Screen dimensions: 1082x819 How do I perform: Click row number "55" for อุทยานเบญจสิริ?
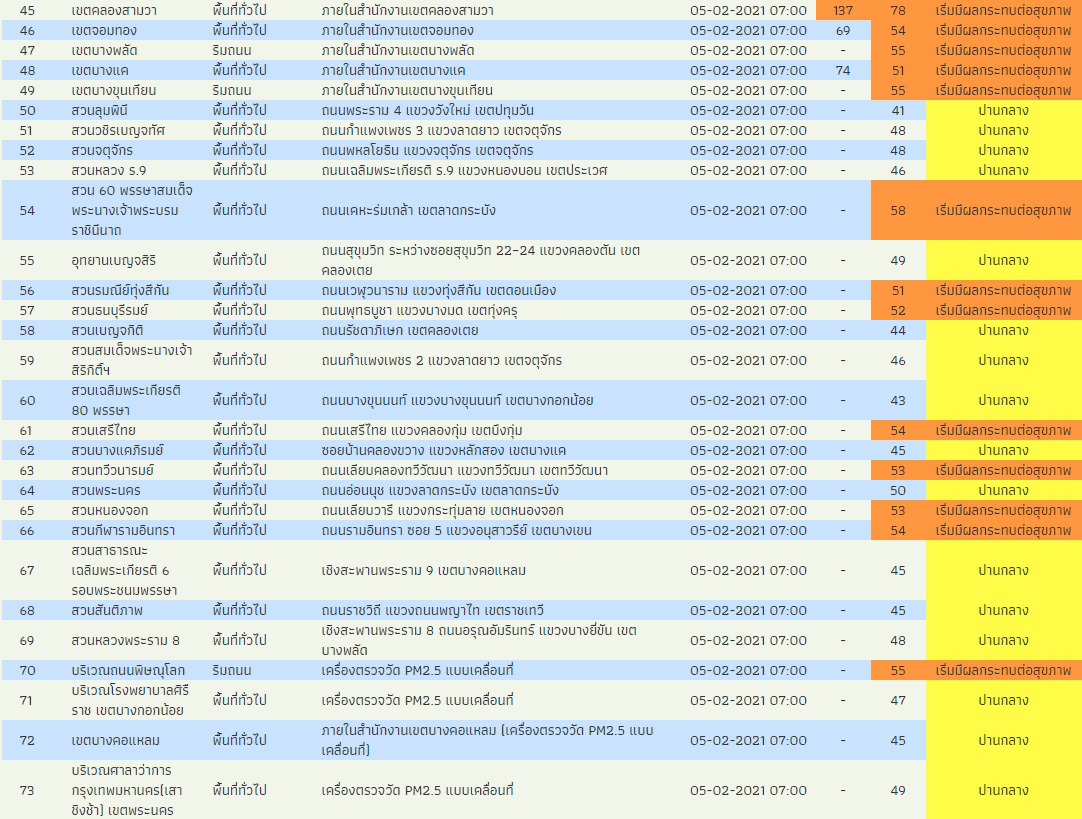click(27, 260)
